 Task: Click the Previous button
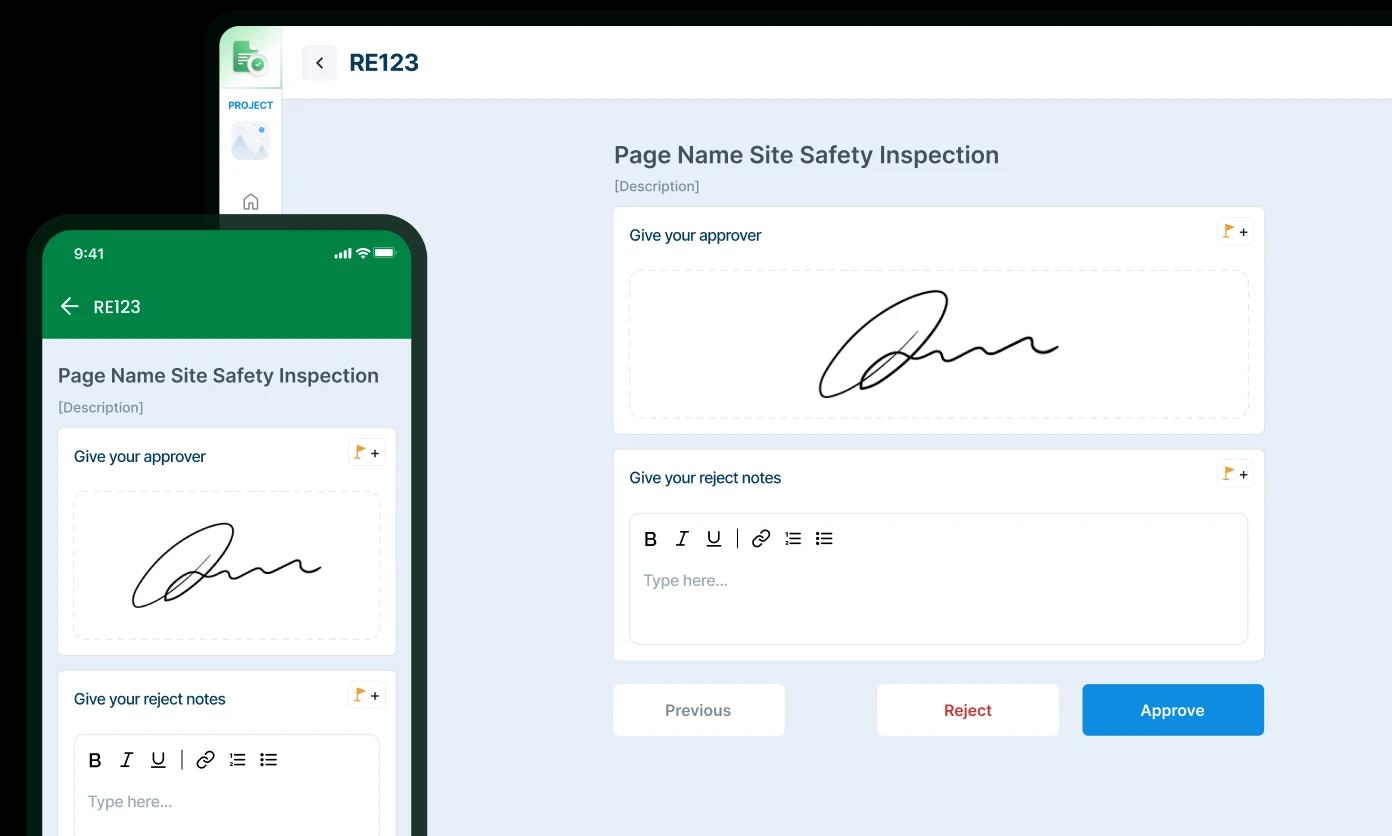click(x=698, y=710)
